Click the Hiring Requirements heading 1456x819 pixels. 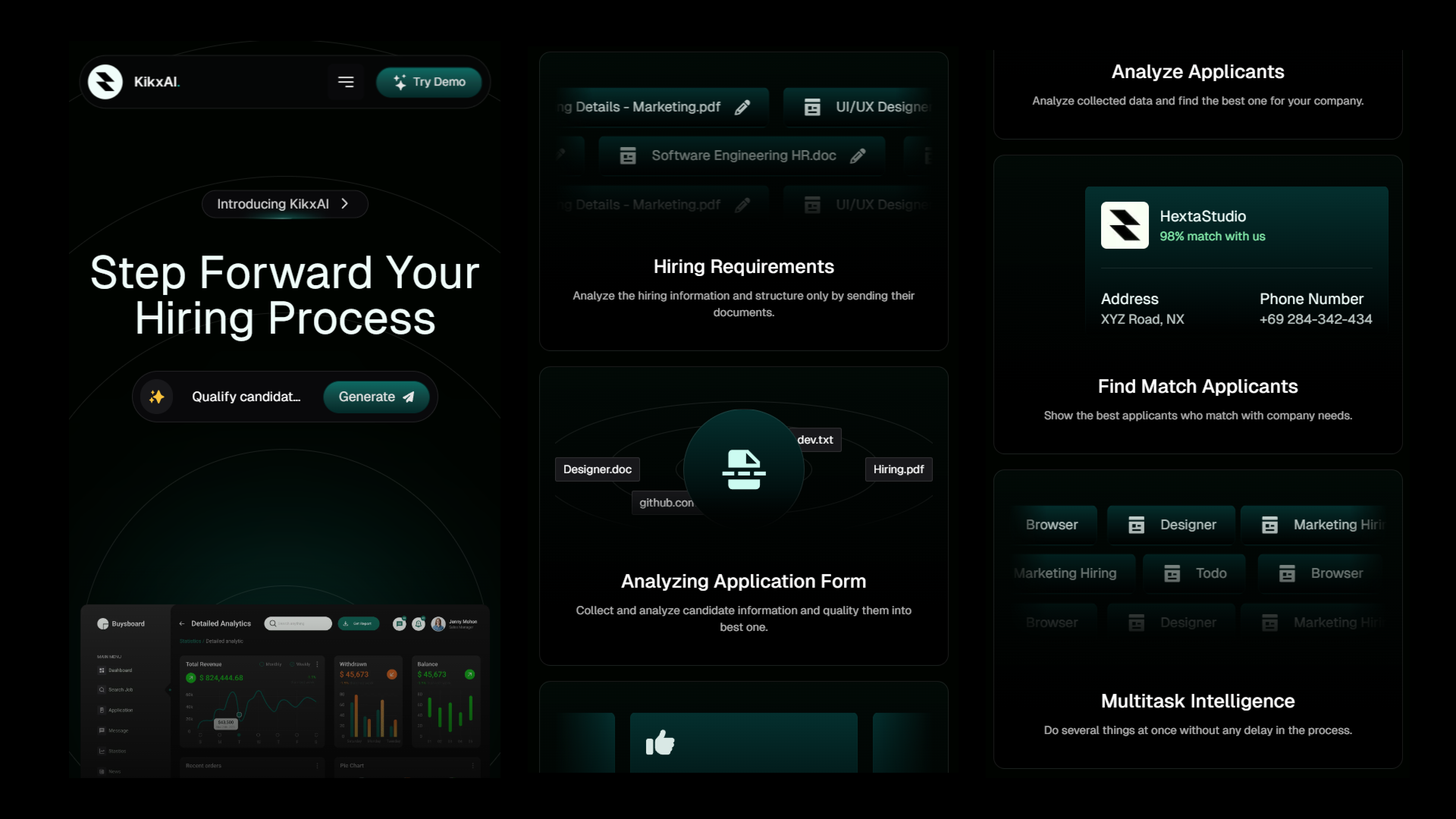[744, 267]
